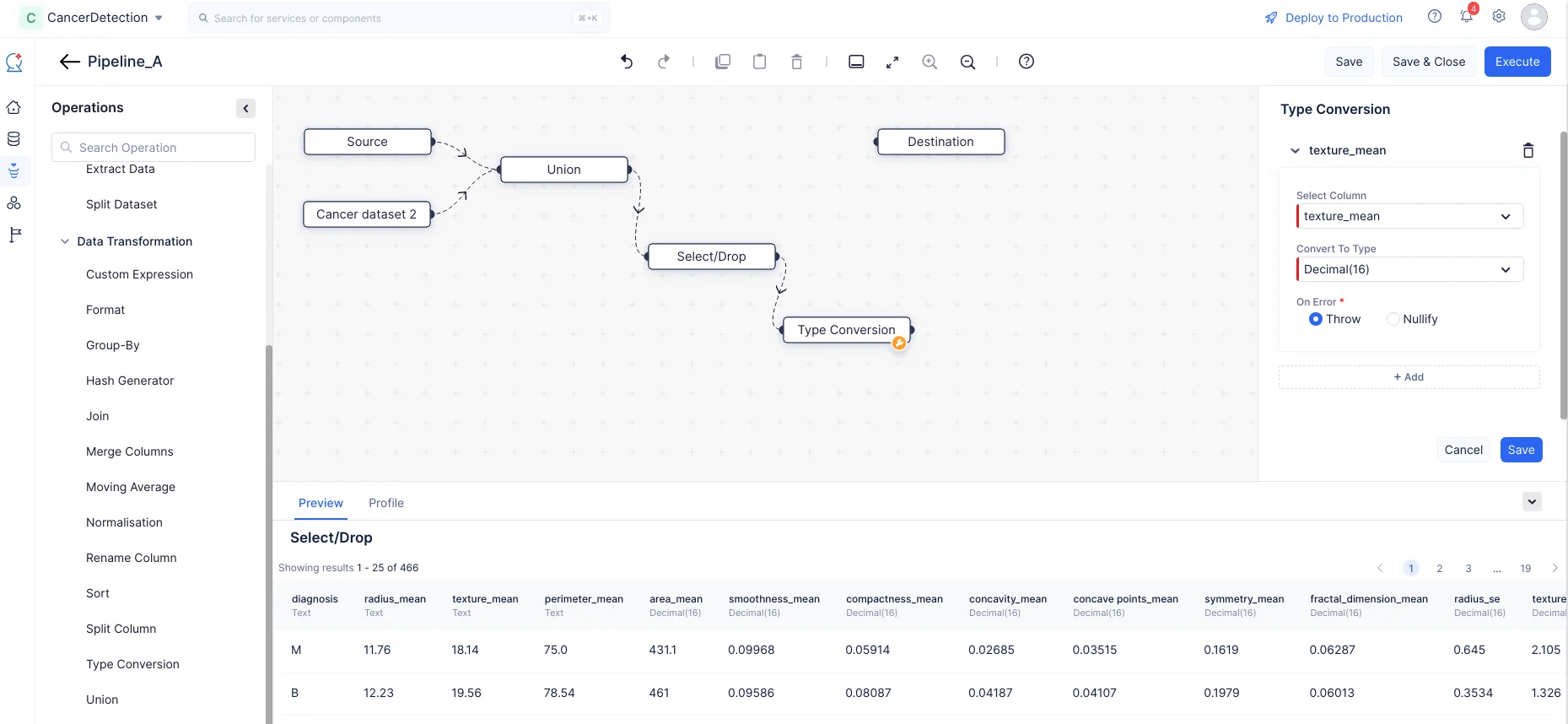Open the Convert To Type dropdown
This screenshot has height=724, width=1568.
1409,269
